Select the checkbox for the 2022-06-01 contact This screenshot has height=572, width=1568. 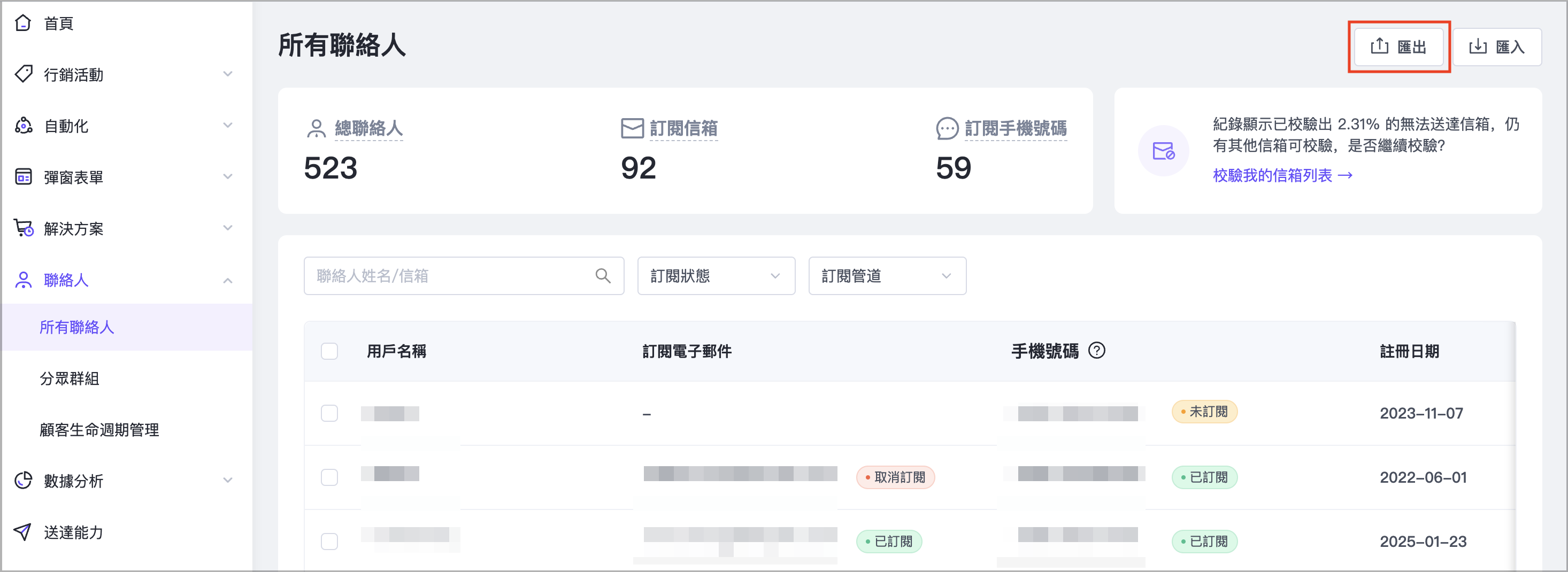pyautogui.click(x=329, y=478)
